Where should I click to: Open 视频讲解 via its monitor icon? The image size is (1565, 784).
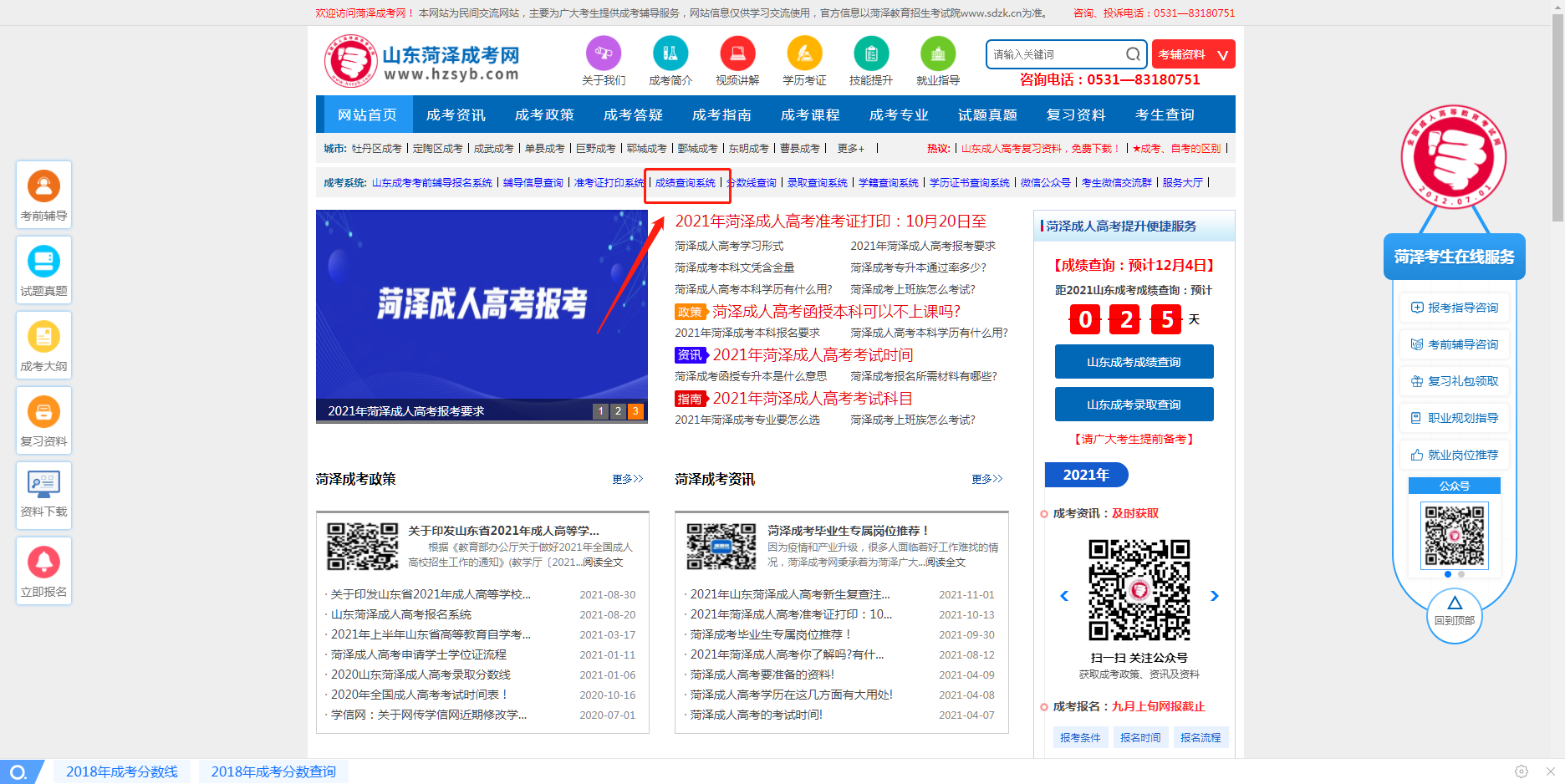[x=737, y=53]
